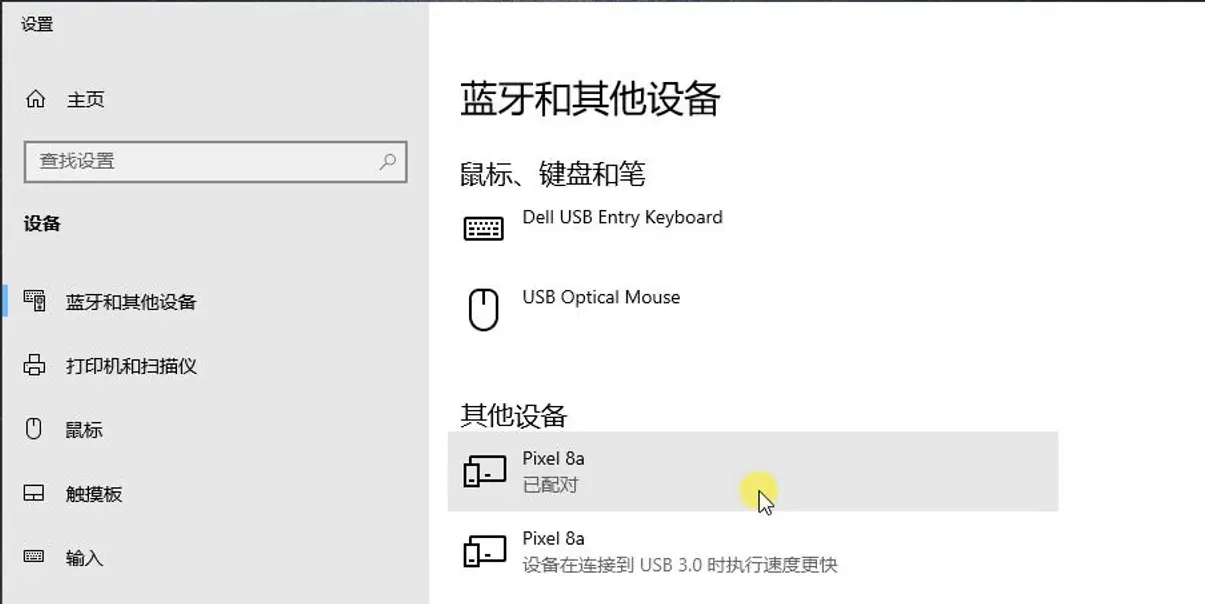The width and height of the screenshot is (1205, 604).
Task: Click the home icon beside 主页
Action: point(35,99)
